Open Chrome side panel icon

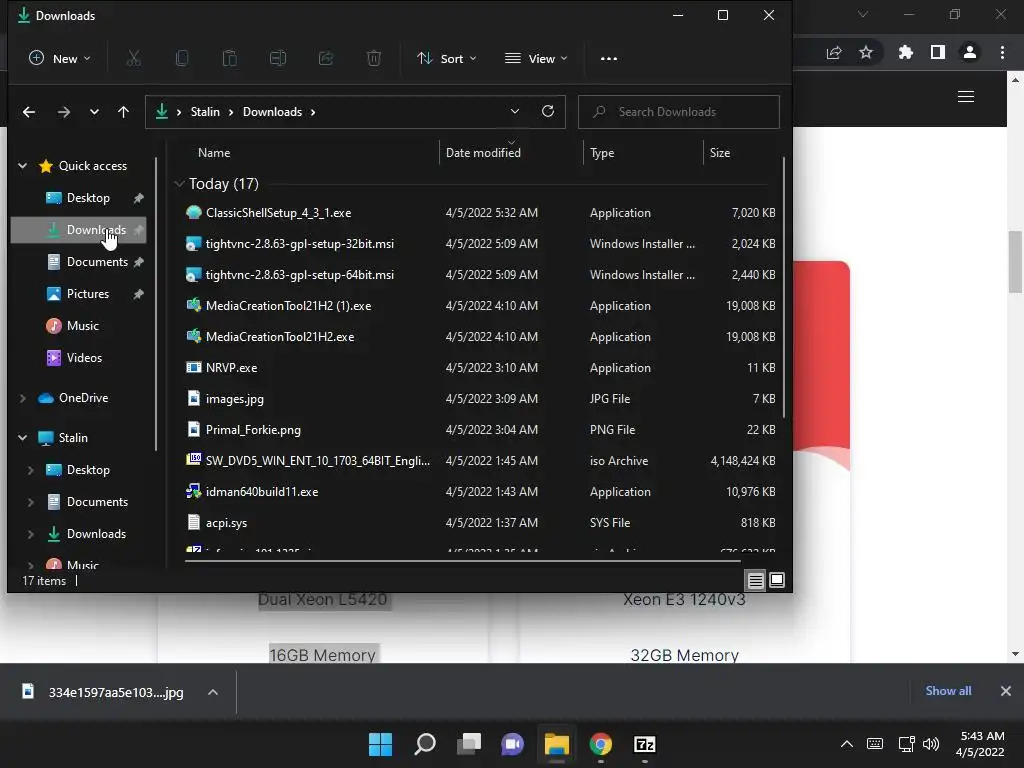938,52
